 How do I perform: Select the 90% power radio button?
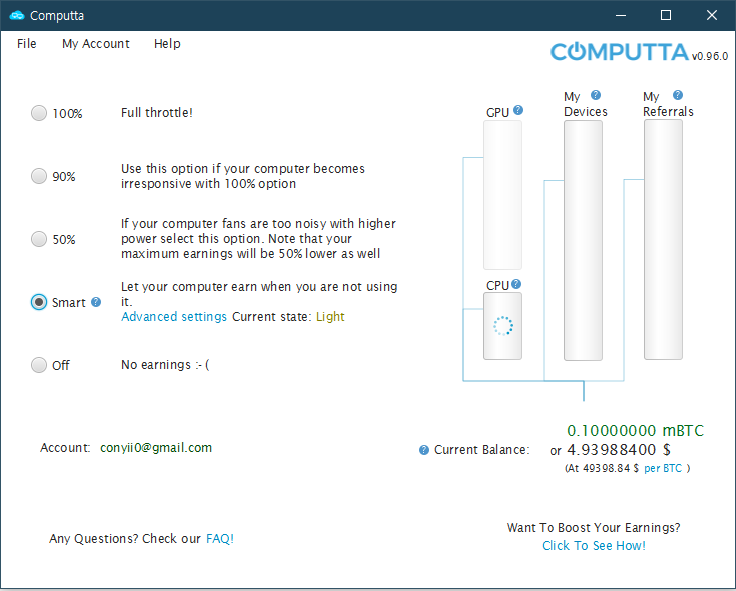(x=39, y=176)
